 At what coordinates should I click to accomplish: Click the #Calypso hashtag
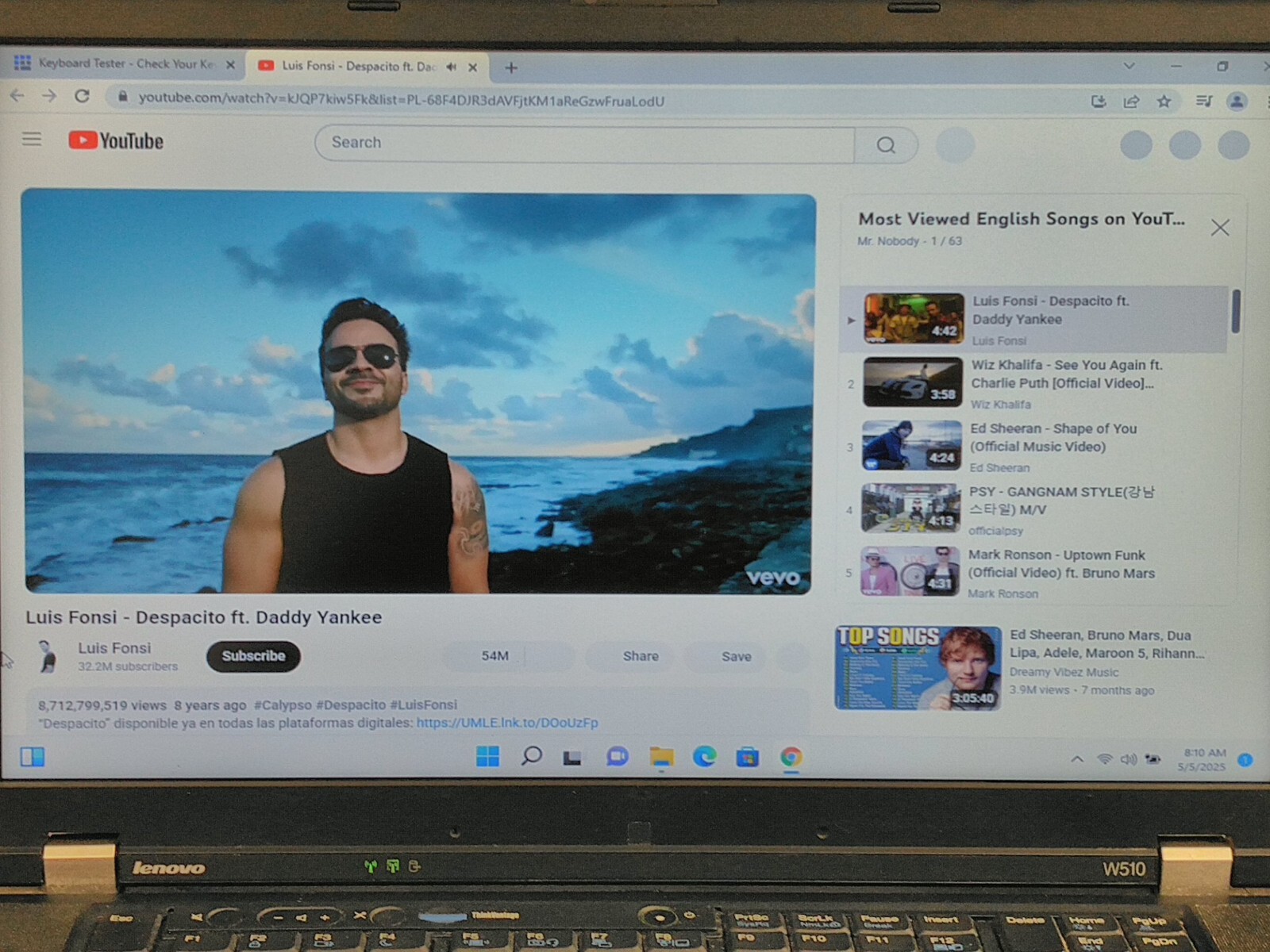pyautogui.click(x=283, y=704)
